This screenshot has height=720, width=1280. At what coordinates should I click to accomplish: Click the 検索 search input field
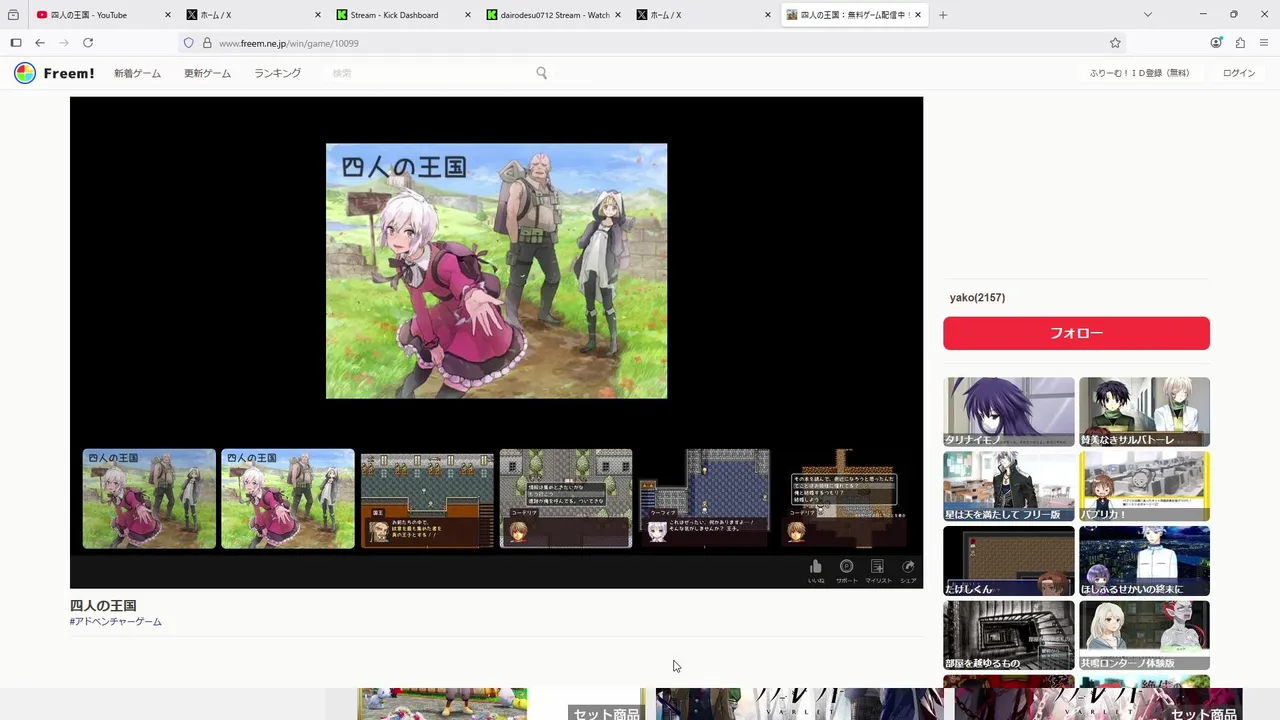click(x=430, y=73)
